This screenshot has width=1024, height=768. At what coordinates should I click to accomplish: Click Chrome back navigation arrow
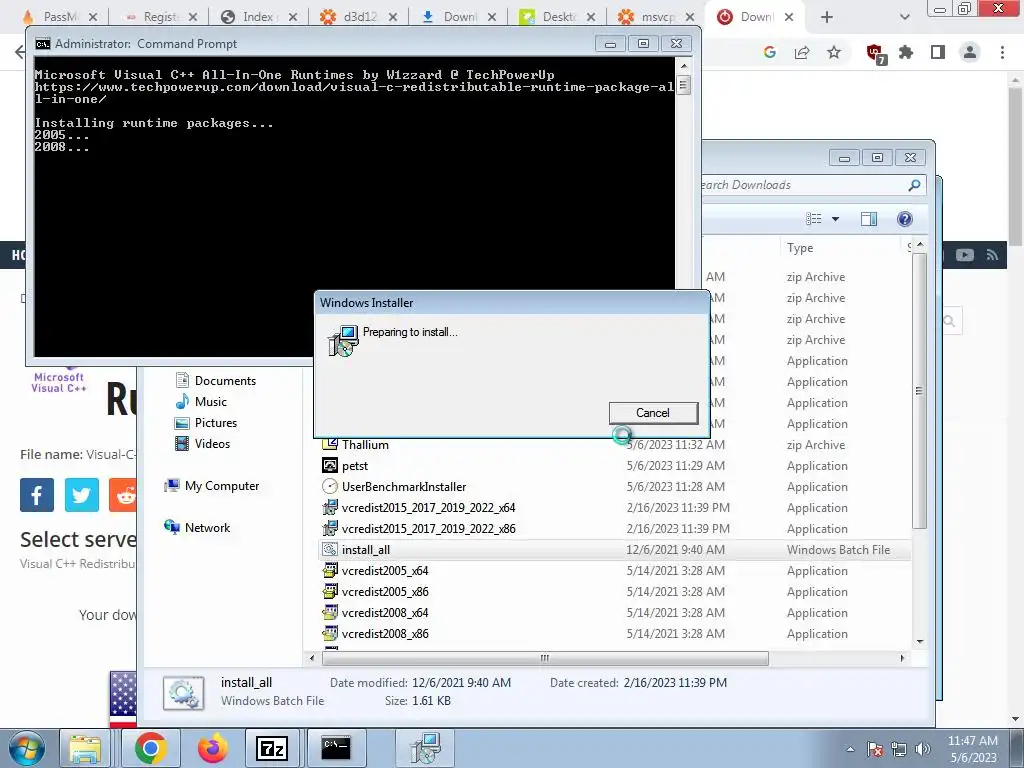pyautogui.click(x=20, y=52)
